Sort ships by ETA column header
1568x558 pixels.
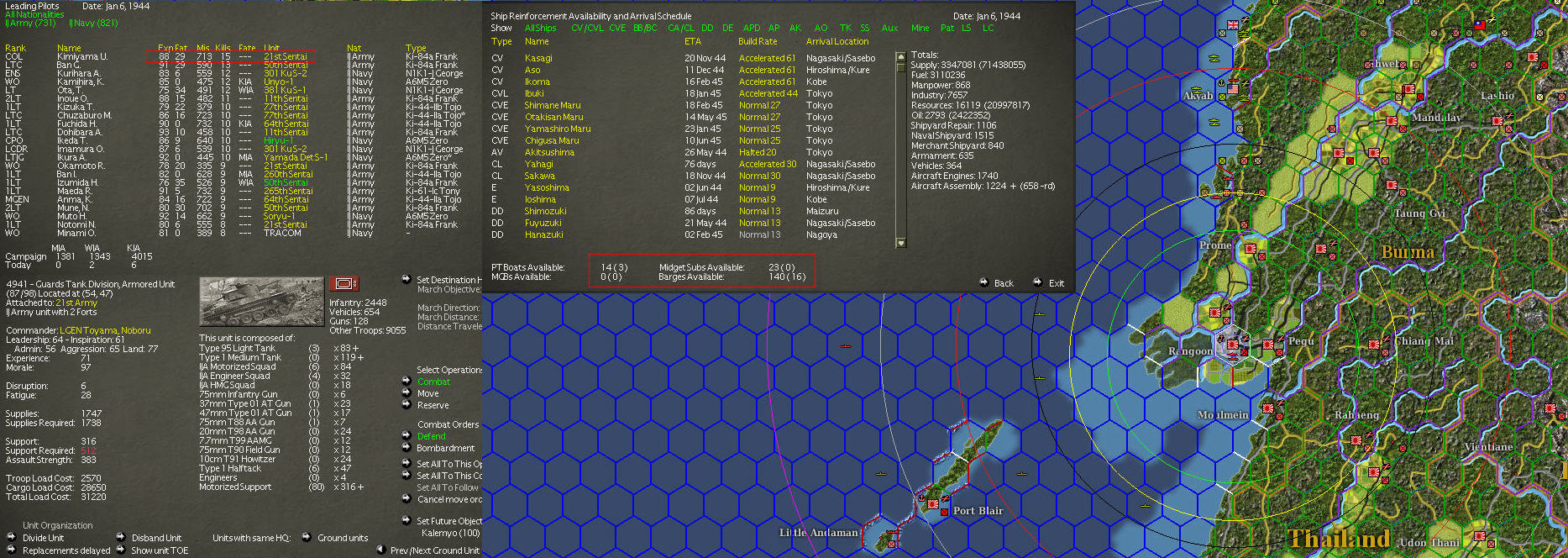(692, 41)
